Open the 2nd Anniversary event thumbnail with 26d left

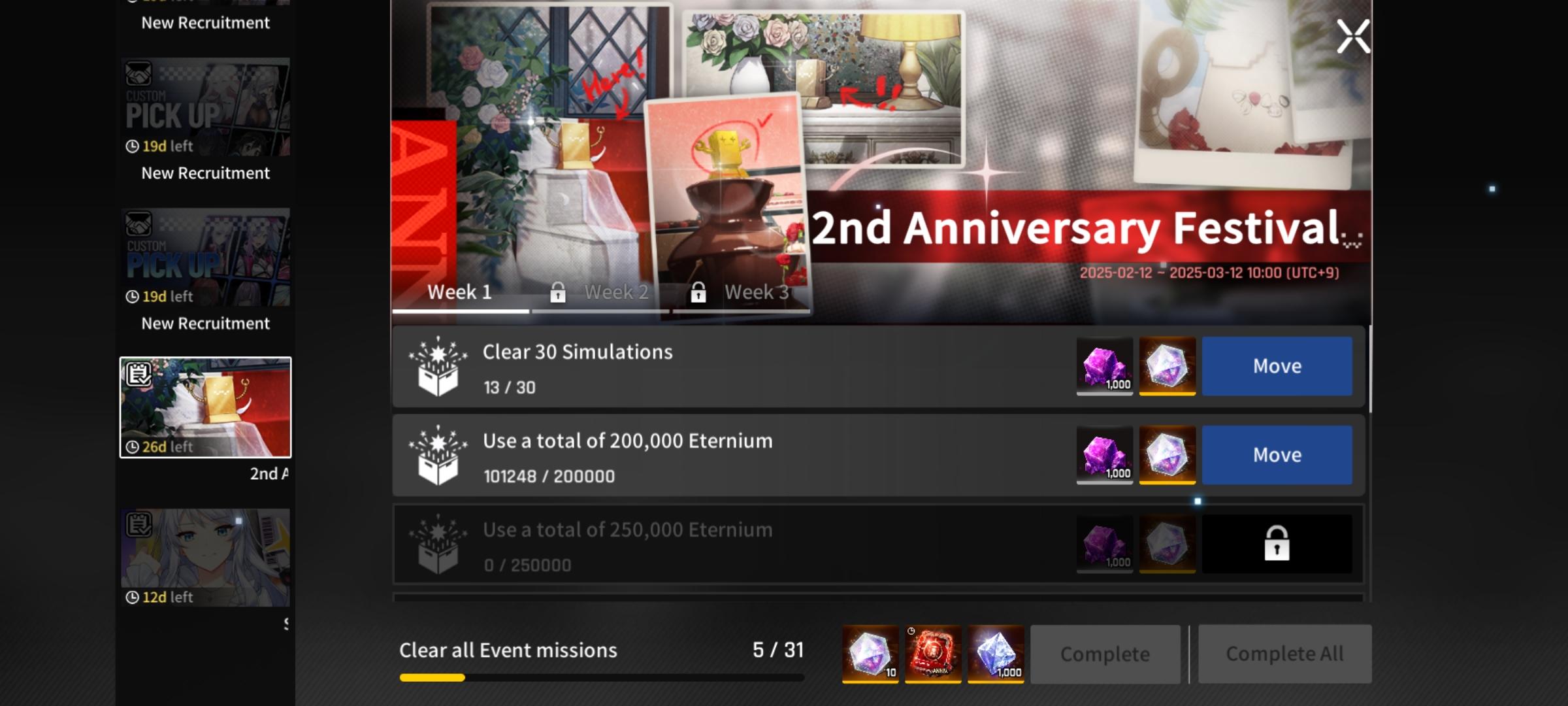click(x=205, y=407)
